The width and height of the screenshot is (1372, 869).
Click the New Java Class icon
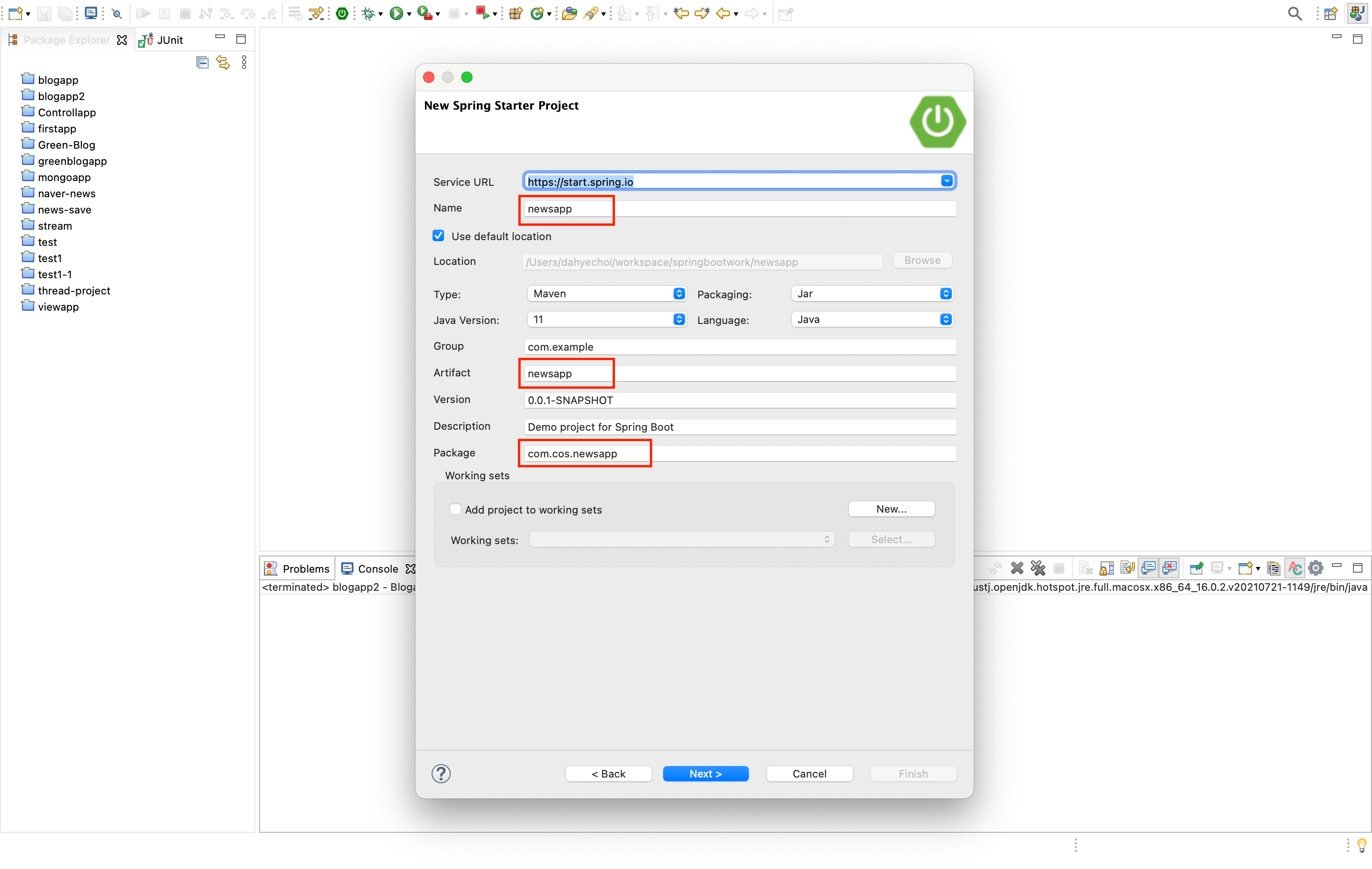537,13
